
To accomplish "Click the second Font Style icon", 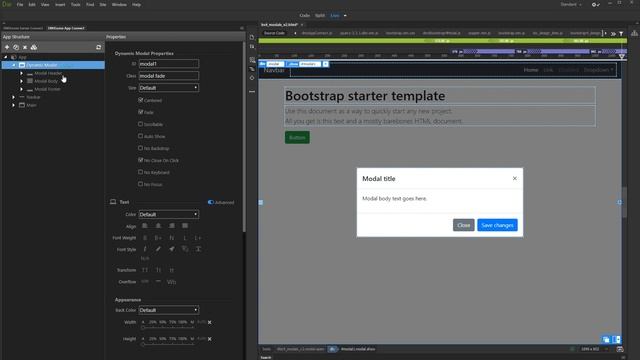I will [158, 249].
